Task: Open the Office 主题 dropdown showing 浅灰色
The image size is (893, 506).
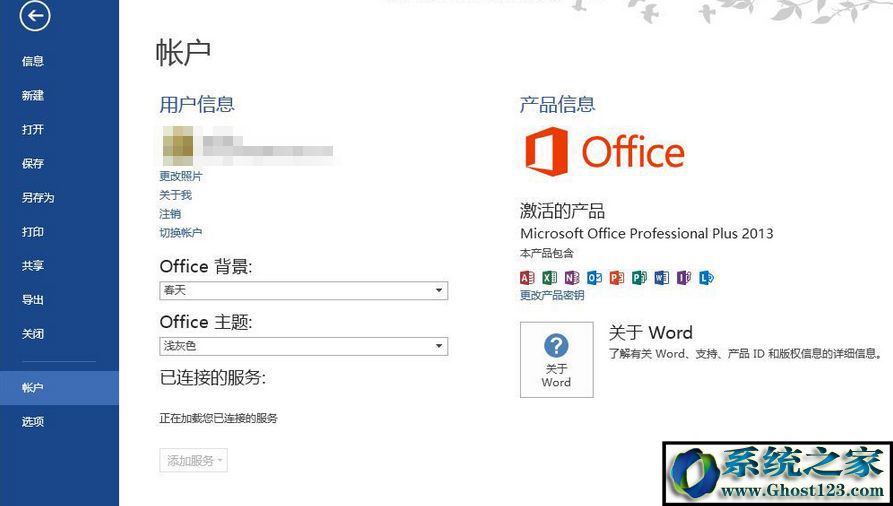Action: pos(304,346)
